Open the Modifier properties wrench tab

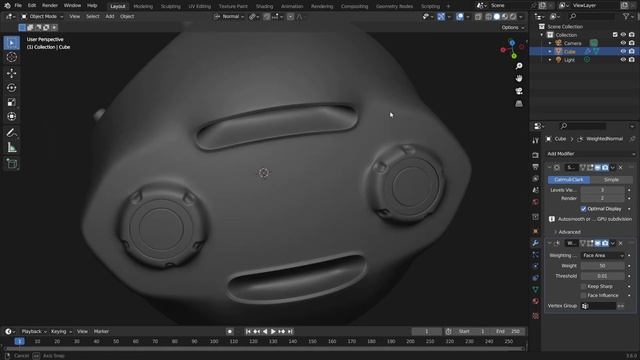(x=536, y=243)
